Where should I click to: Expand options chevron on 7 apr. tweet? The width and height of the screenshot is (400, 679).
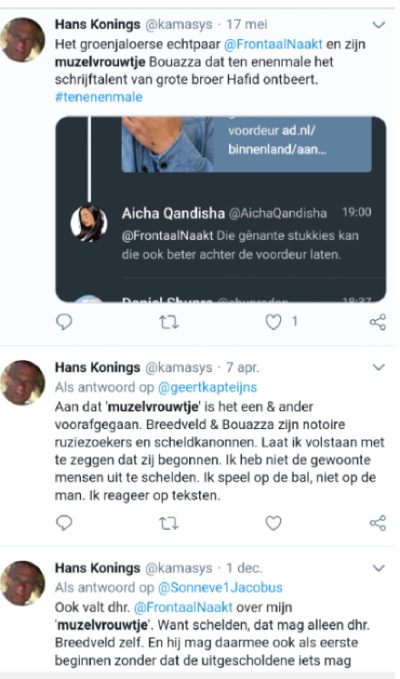pyautogui.click(x=379, y=368)
